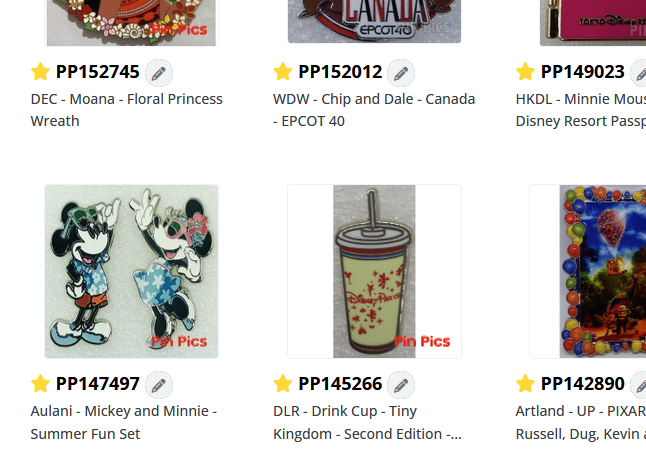Open pin number PP152012 link
Screen dimensions: 646x461
pyautogui.click(x=340, y=72)
